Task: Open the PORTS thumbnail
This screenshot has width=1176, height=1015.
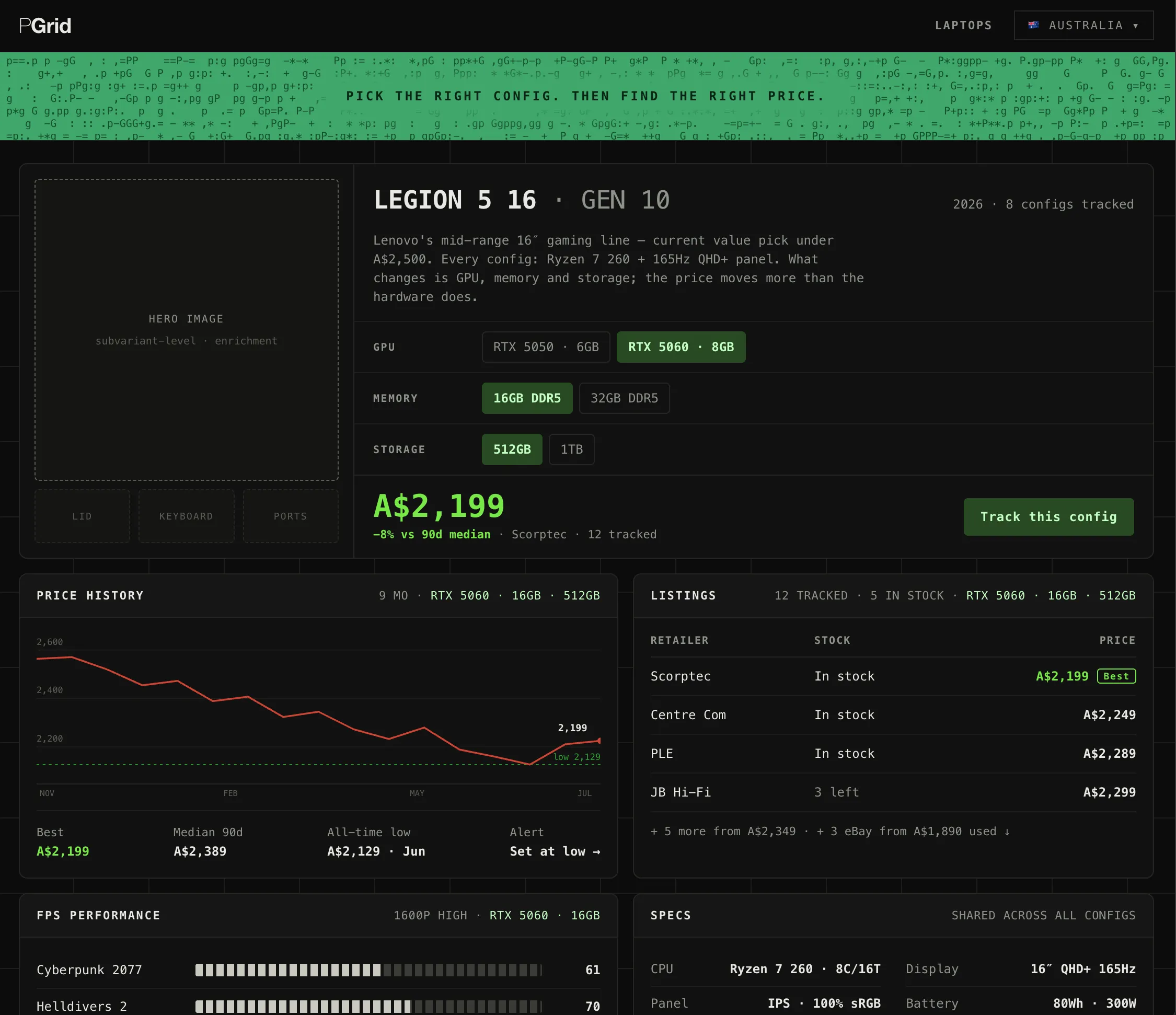Action: tap(291, 516)
